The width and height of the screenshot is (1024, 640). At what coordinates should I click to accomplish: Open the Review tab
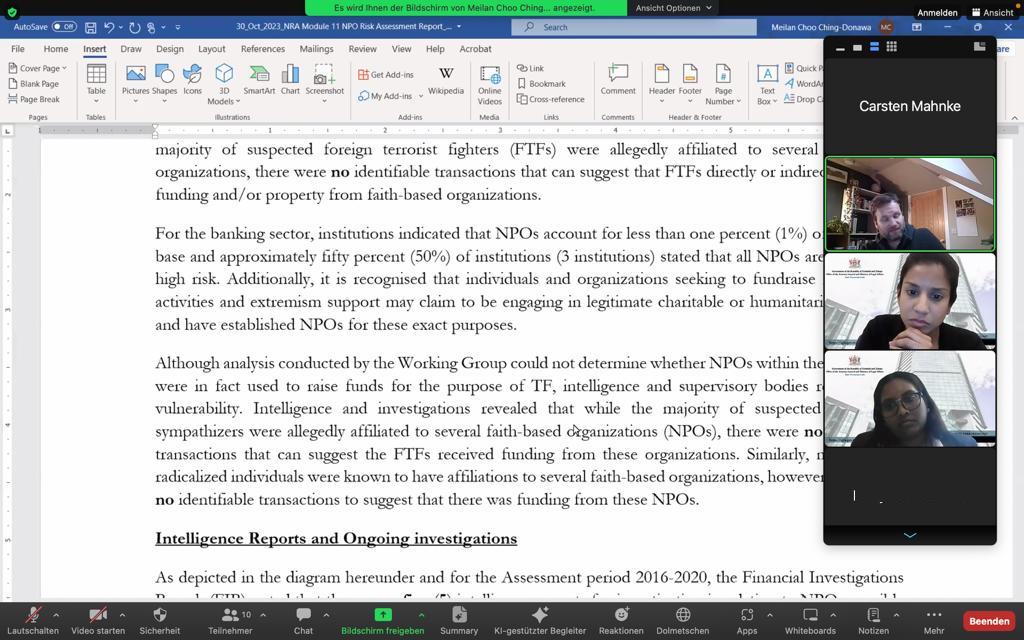[362, 49]
